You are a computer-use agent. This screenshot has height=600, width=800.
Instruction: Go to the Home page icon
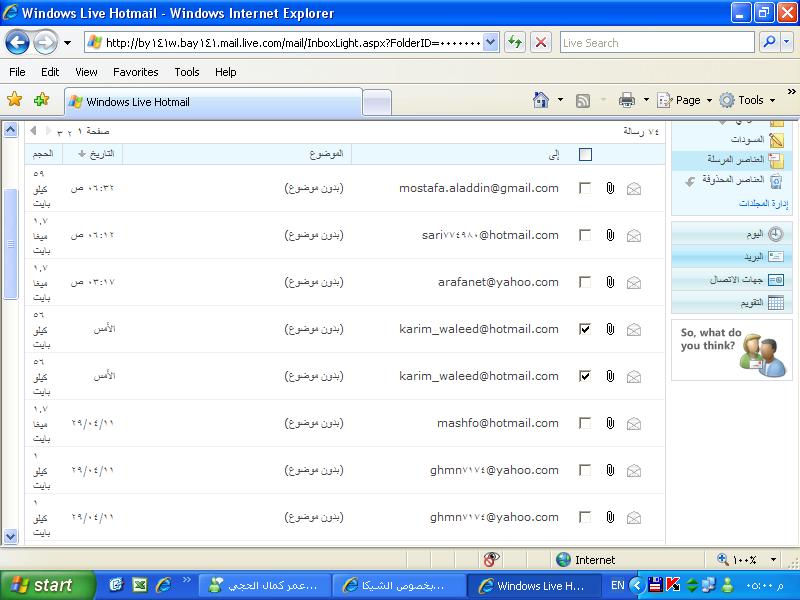click(541, 100)
